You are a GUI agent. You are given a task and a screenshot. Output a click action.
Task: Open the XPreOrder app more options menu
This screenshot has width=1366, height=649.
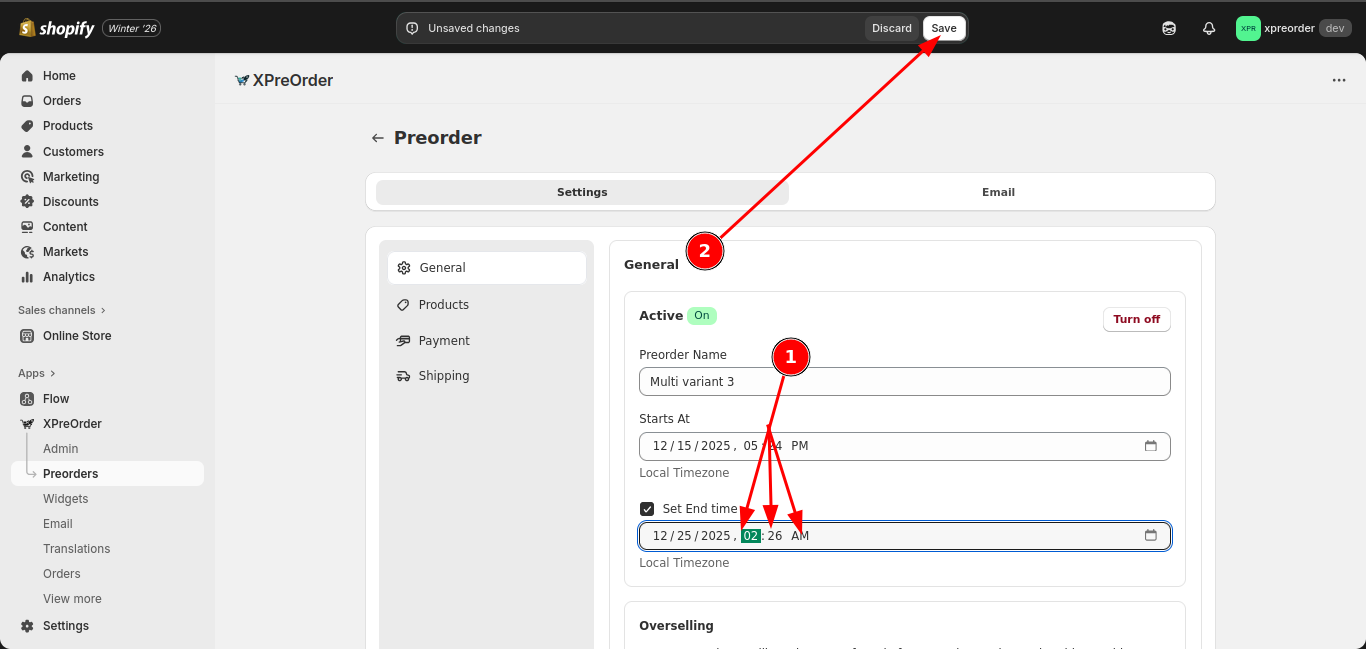pos(1339,80)
